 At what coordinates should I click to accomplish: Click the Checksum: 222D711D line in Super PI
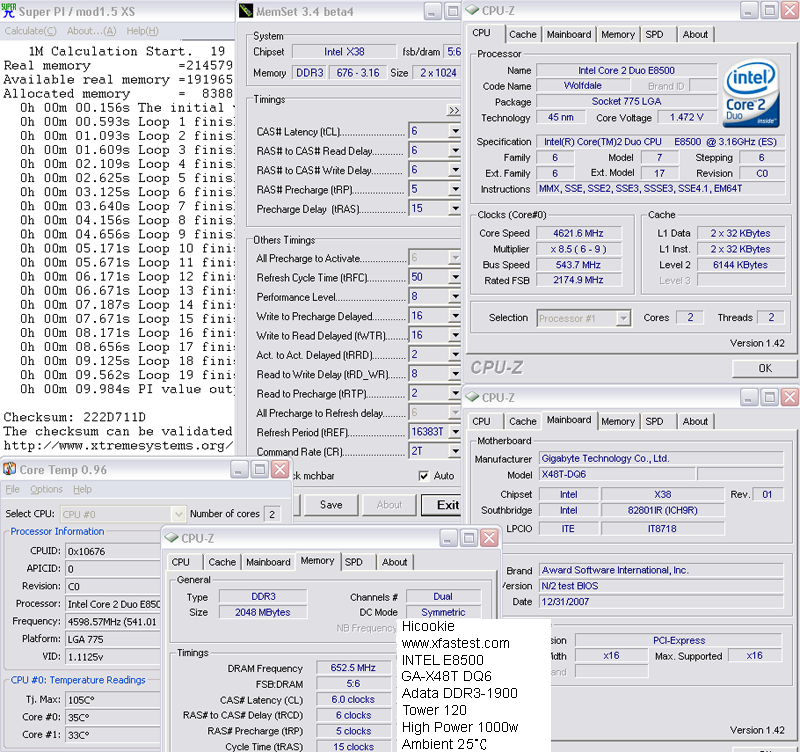[x=74, y=417]
